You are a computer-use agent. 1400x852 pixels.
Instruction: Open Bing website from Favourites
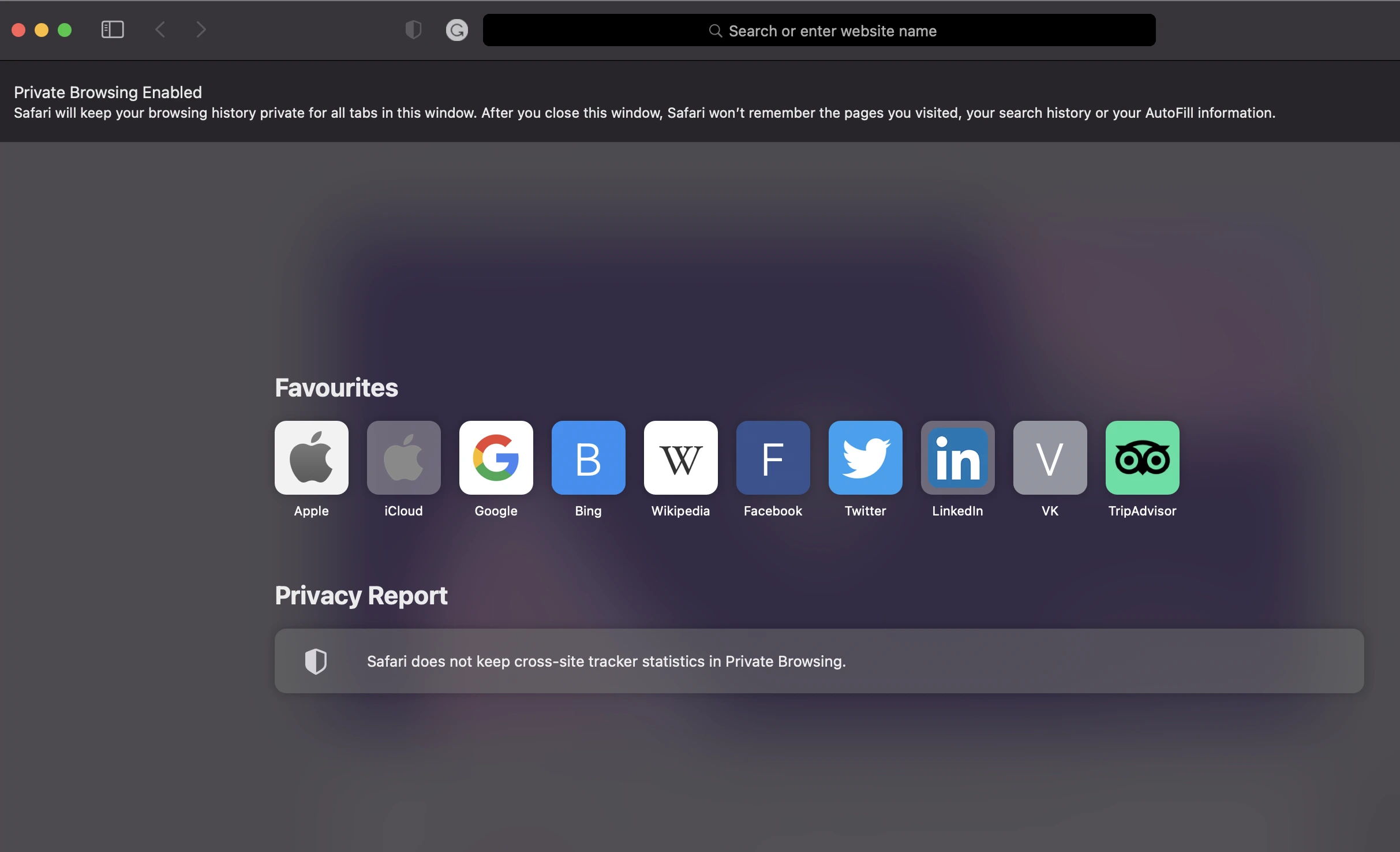pos(588,457)
